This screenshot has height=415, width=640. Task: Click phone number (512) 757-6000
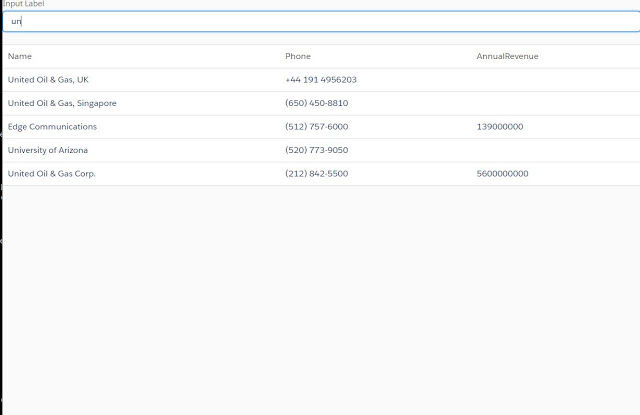pyautogui.click(x=317, y=127)
